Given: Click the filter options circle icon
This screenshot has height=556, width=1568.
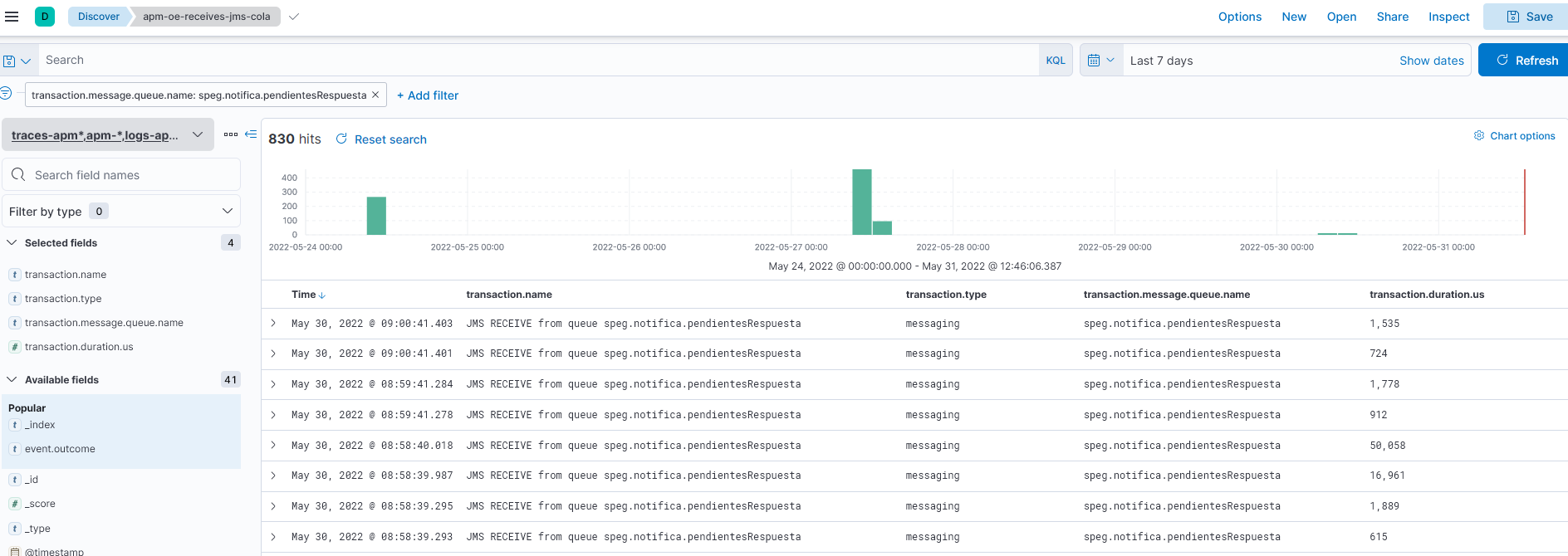Looking at the screenshot, I should 6,93.
